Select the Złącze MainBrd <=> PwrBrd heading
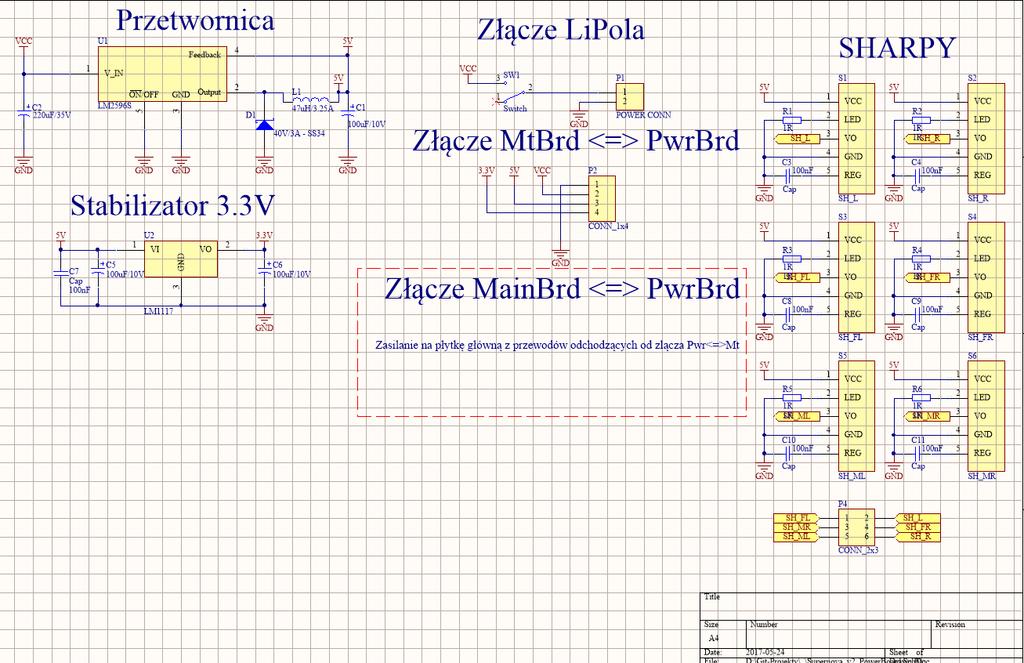Image resolution: width=1024 pixels, height=663 pixels. coord(562,288)
